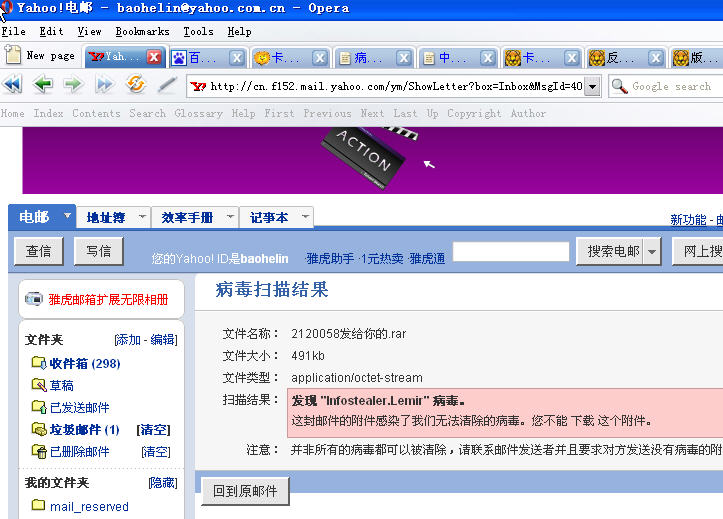Click the mail search text field
This screenshot has width=723, height=519.
[511, 252]
